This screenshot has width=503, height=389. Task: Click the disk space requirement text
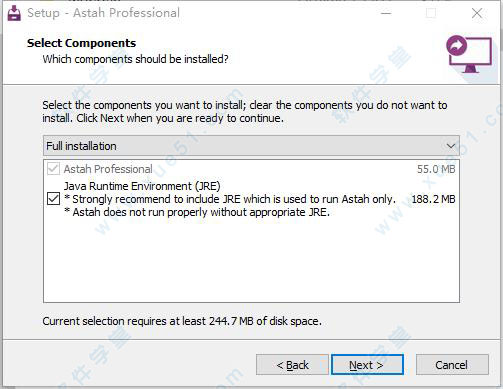182,321
